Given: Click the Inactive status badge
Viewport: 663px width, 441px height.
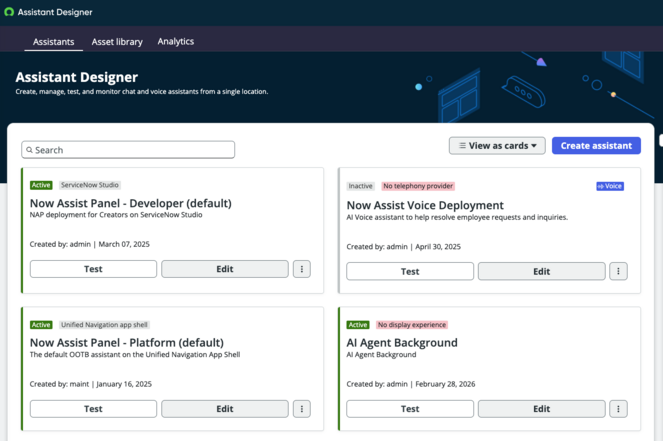Looking at the screenshot, I should (x=360, y=186).
